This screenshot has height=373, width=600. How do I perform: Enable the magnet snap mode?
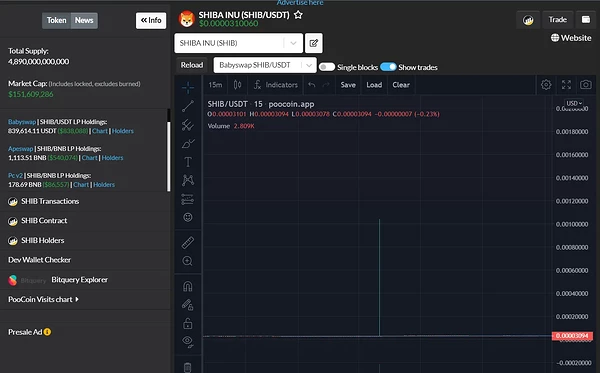click(x=188, y=286)
